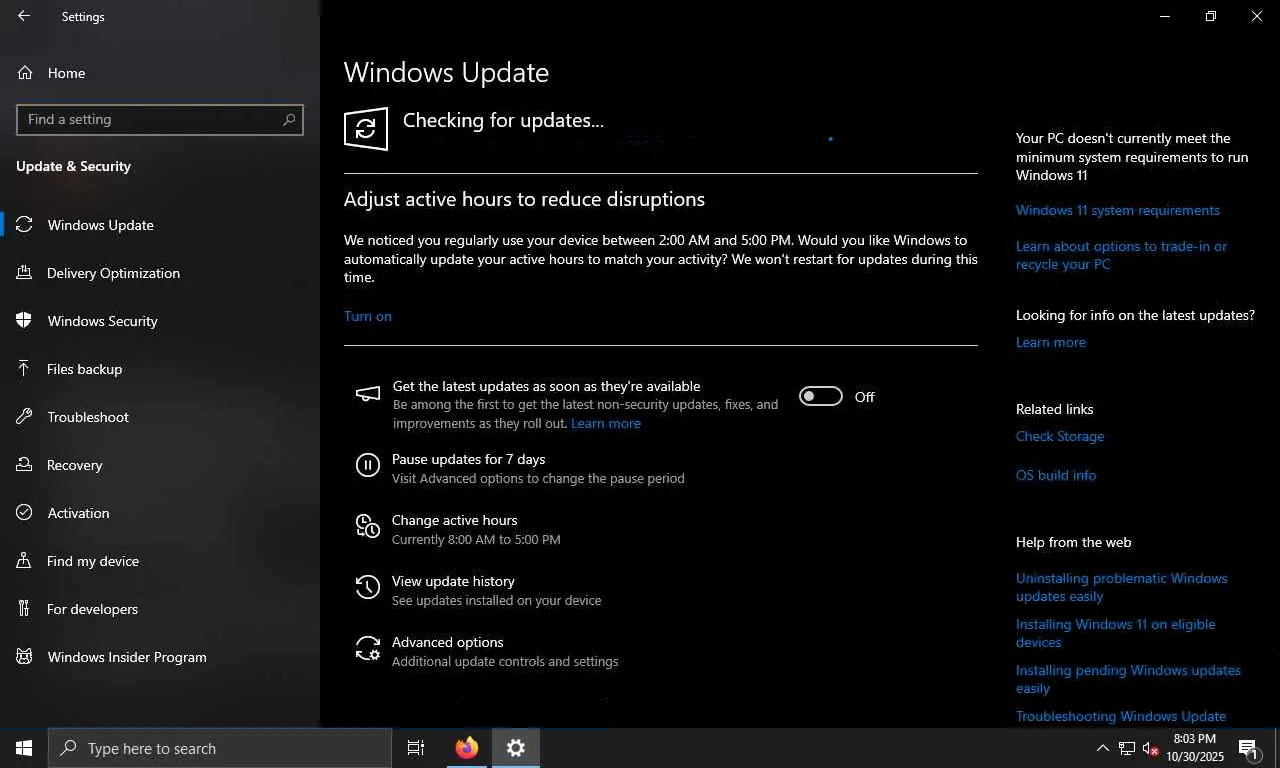
Task: Click the 'Related links' heading
Action: pyautogui.click(x=1055, y=409)
